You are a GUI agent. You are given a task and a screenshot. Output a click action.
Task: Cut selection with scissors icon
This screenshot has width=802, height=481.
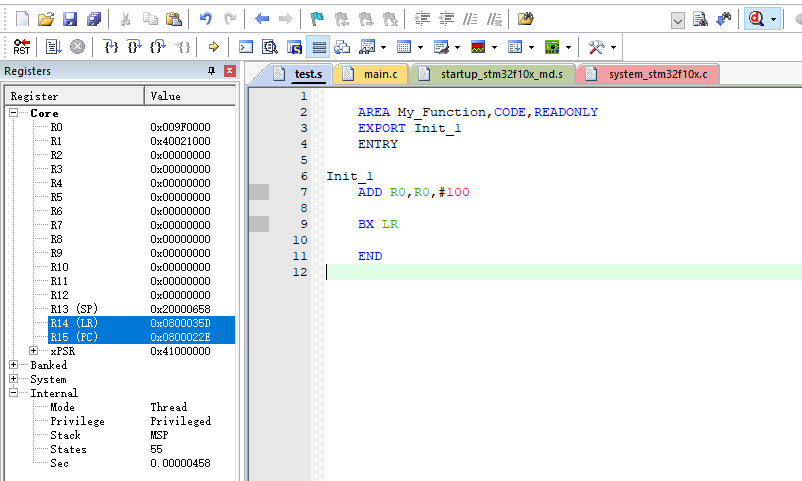(x=125, y=19)
